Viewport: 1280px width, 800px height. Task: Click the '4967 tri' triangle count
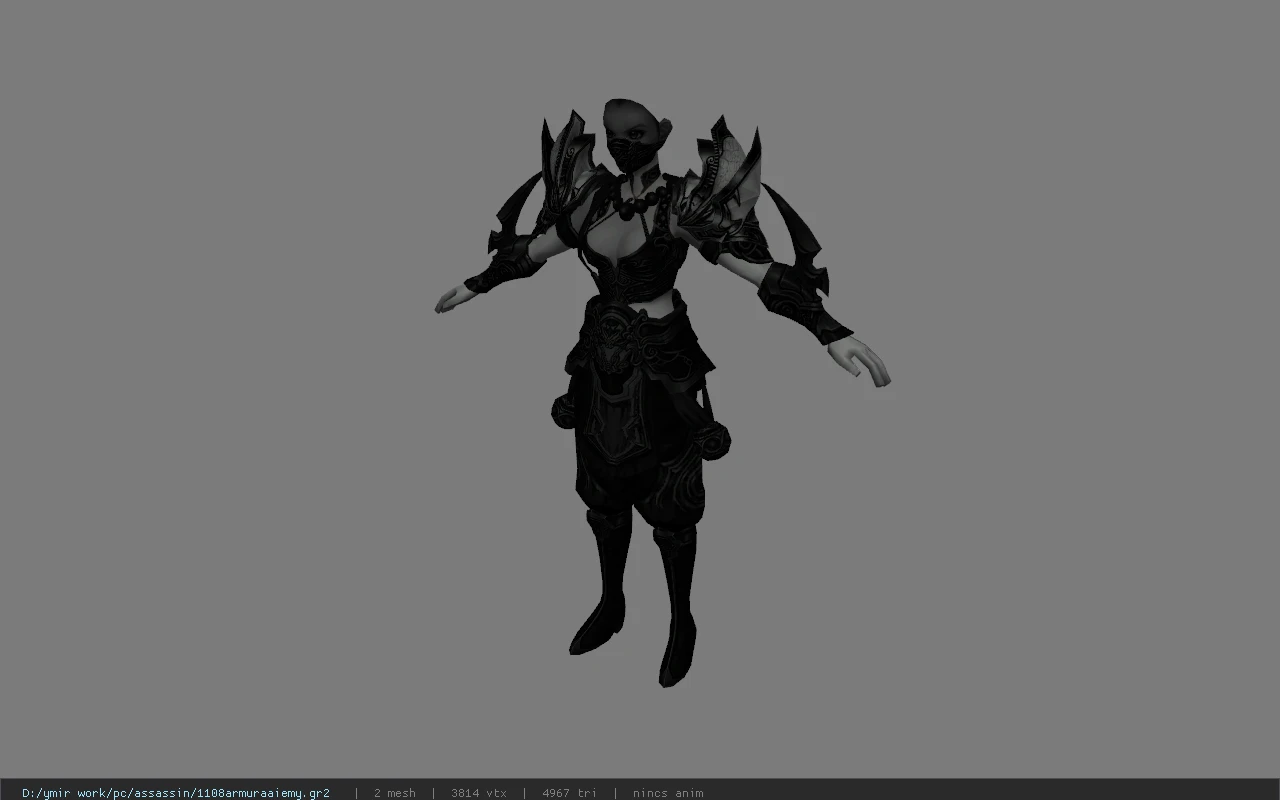coord(569,793)
